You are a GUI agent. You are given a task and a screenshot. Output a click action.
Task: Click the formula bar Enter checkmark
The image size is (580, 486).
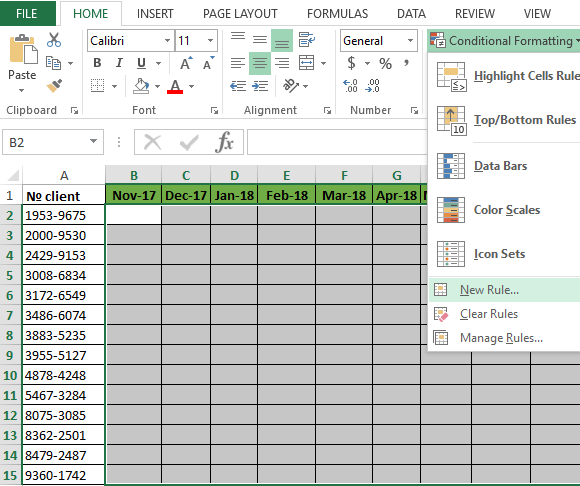(189, 142)
